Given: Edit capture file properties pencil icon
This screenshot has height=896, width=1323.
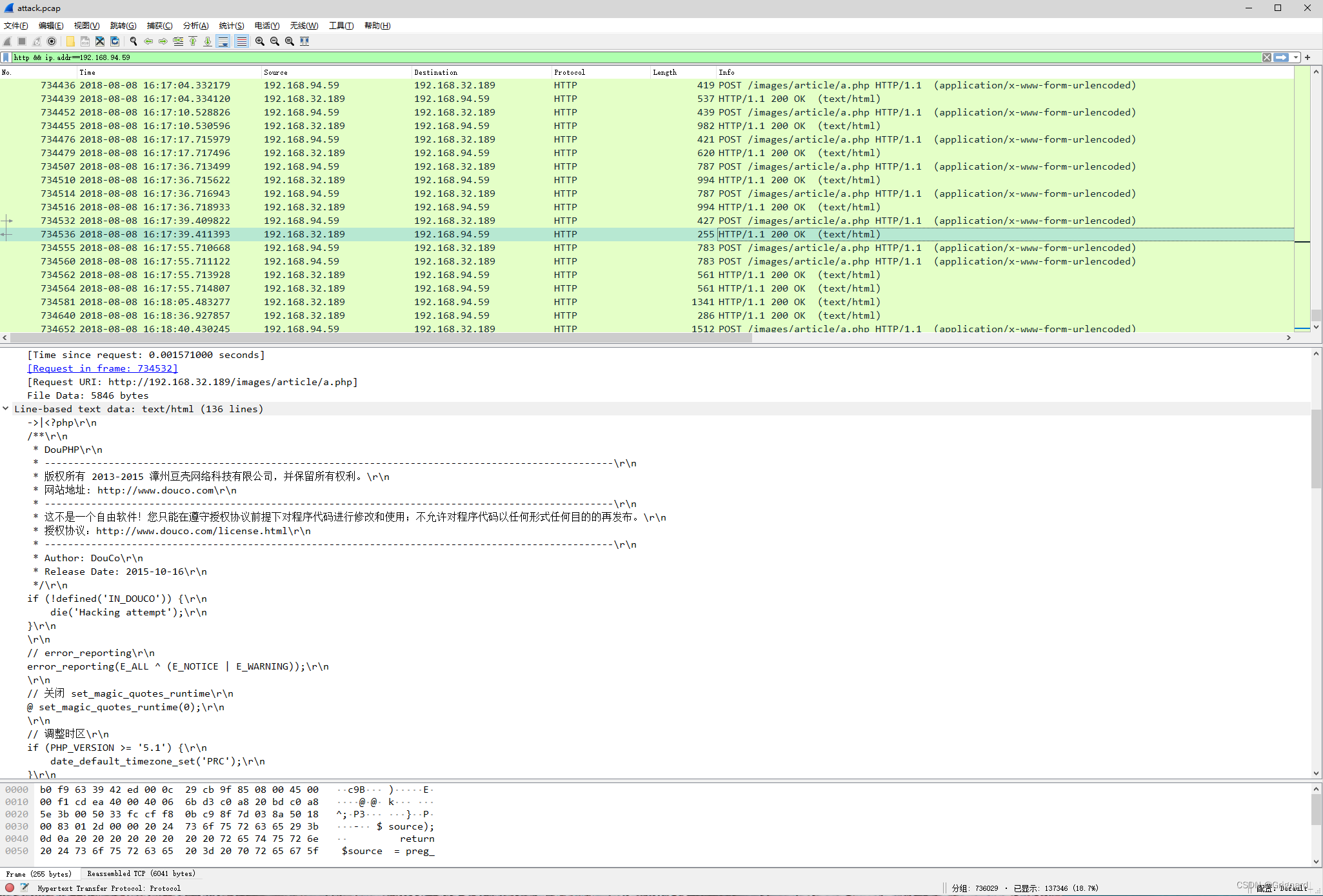Looking at the screenshot, I should coord(25,888).
